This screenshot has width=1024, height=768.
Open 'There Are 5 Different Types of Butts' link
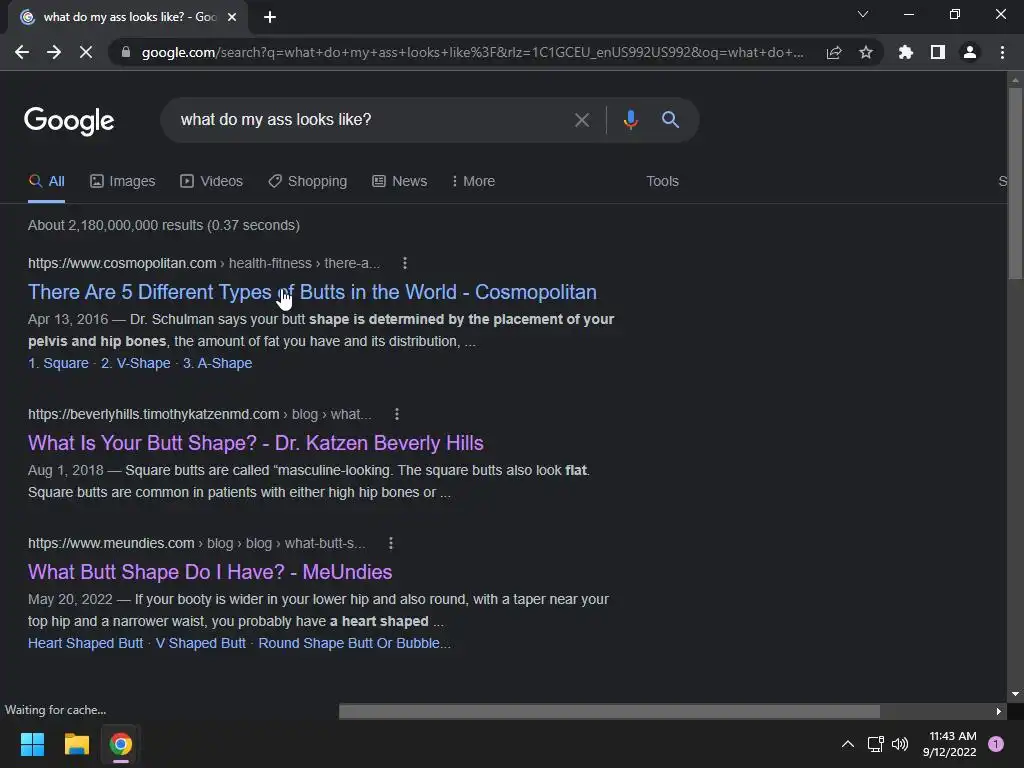pyautogui.click(x=312, y=292)
